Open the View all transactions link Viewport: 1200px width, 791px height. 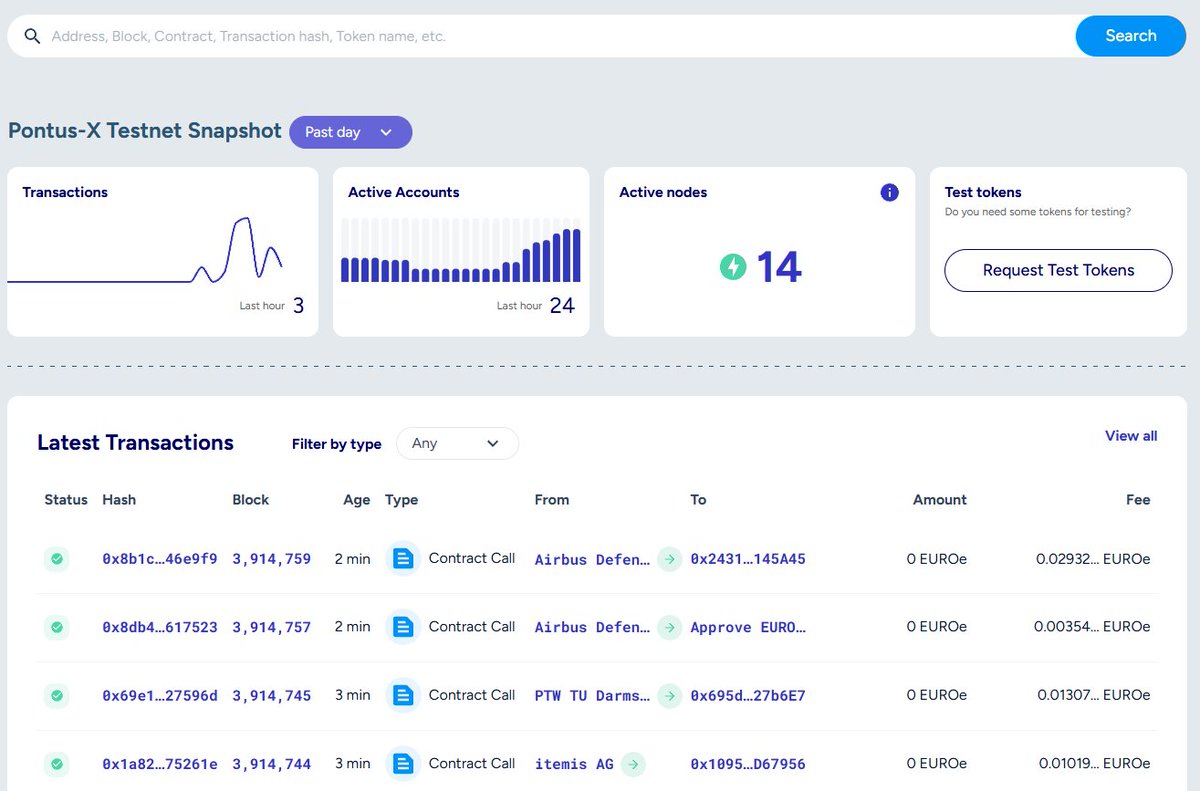tap(1131, 436)
